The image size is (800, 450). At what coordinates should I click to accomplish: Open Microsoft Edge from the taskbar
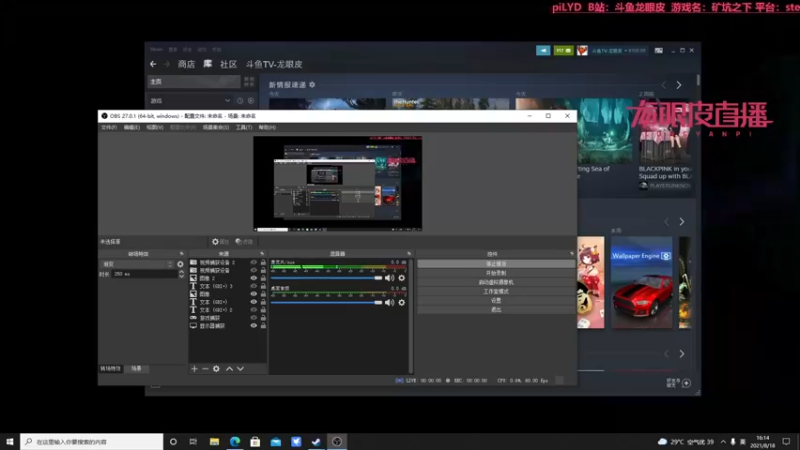[235, 442]
